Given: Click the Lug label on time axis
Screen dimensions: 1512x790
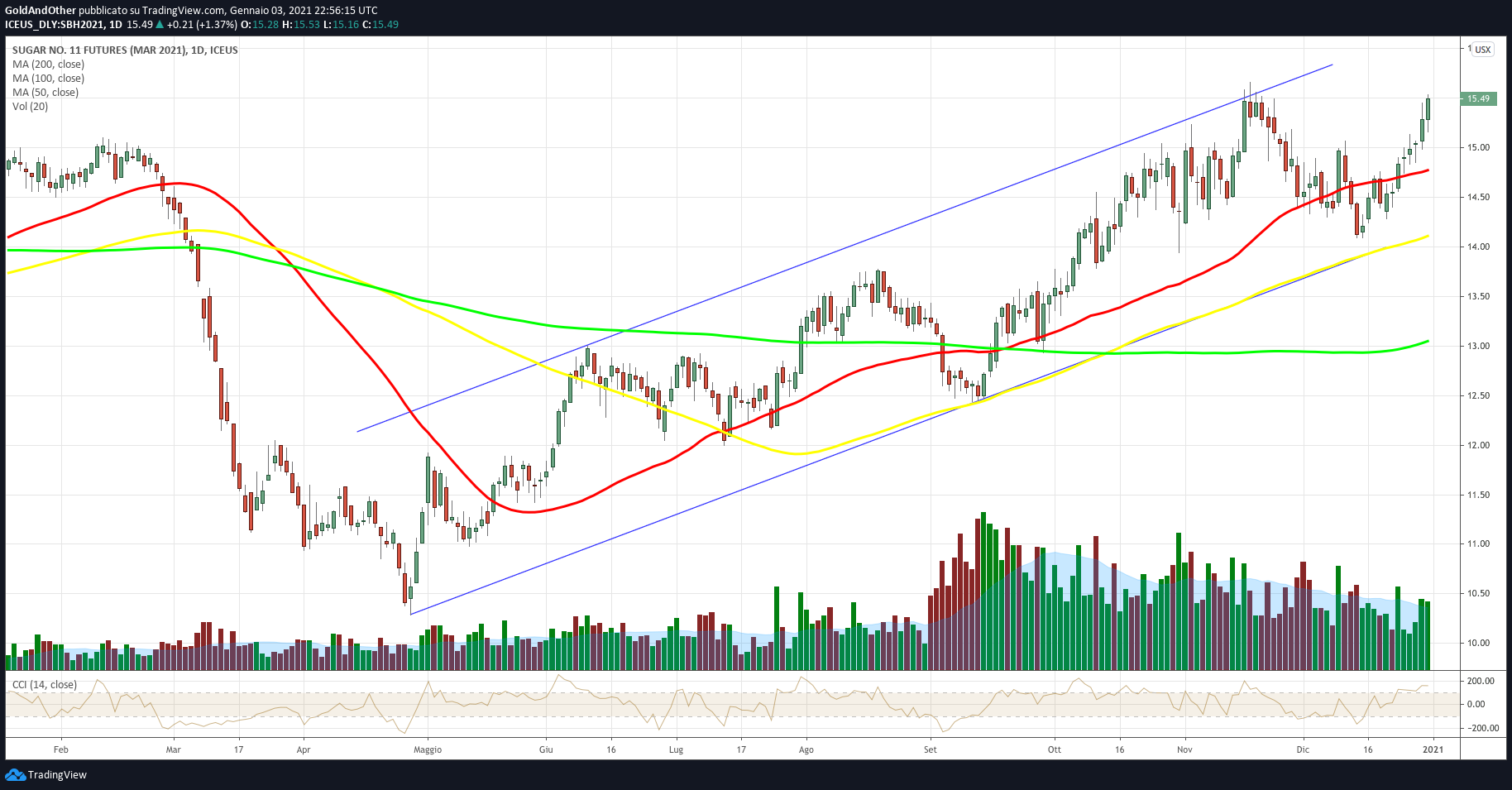Looking at the screenshot, I should (x=676, y=749).
